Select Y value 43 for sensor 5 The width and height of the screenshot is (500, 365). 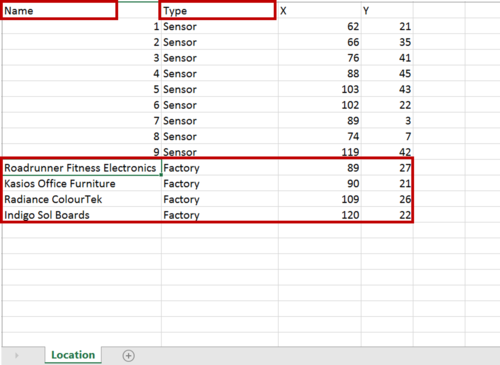coord(387,89)
